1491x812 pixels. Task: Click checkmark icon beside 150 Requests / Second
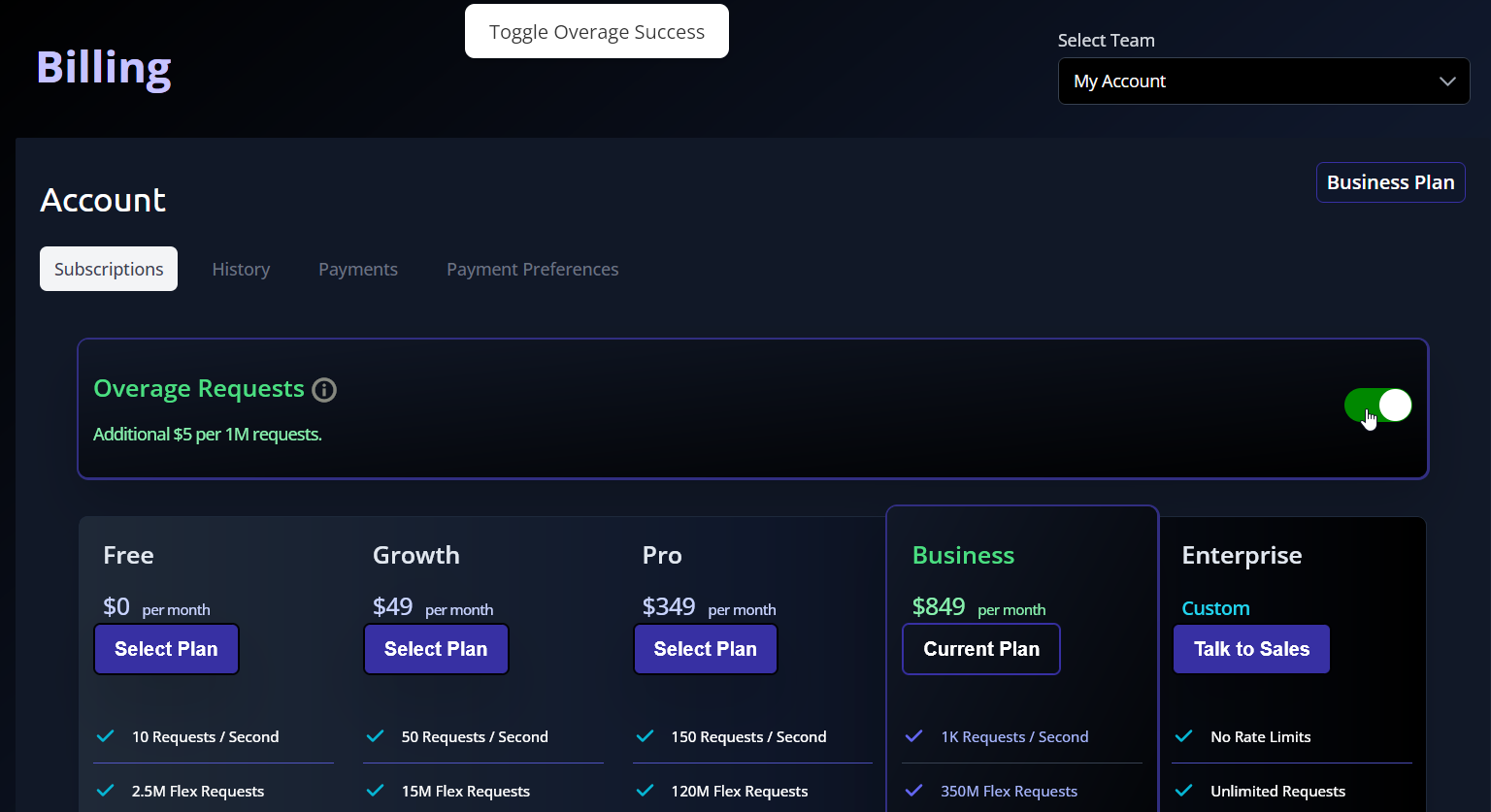coord(645,736)
